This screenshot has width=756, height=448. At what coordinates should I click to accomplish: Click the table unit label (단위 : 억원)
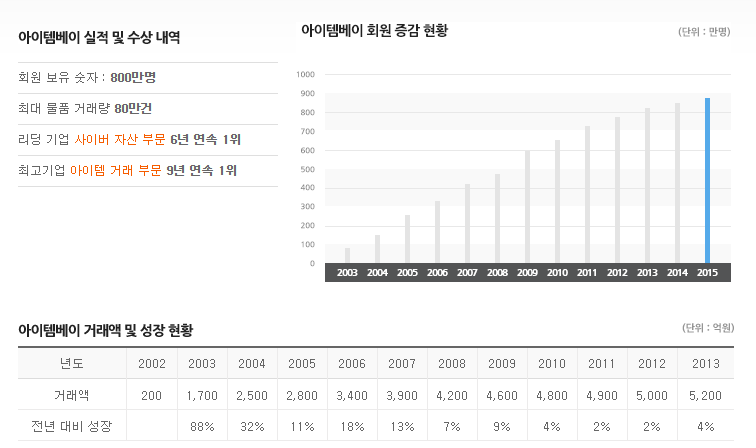point(708,328)
